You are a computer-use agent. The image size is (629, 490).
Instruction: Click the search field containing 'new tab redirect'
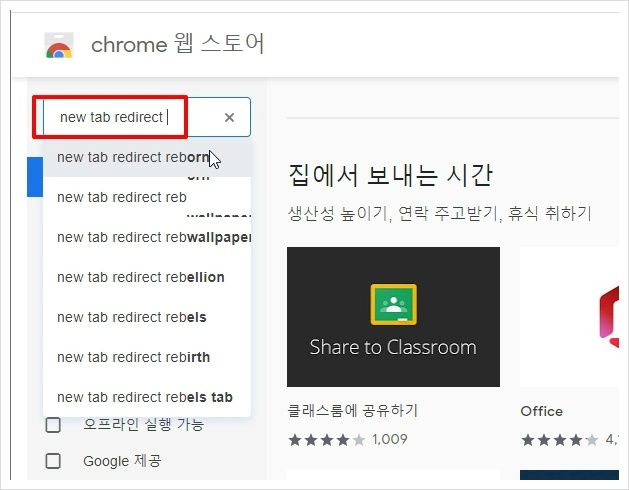147,117
